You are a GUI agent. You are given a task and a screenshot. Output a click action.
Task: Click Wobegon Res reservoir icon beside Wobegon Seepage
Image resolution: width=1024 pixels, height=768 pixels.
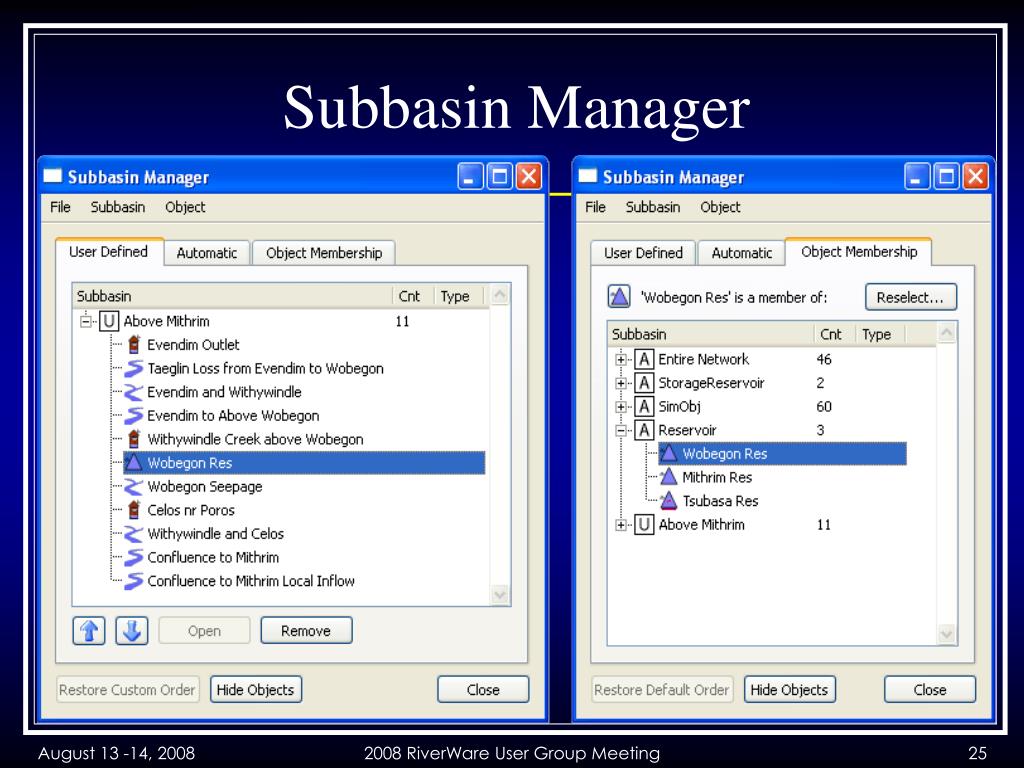click(134, 462)
